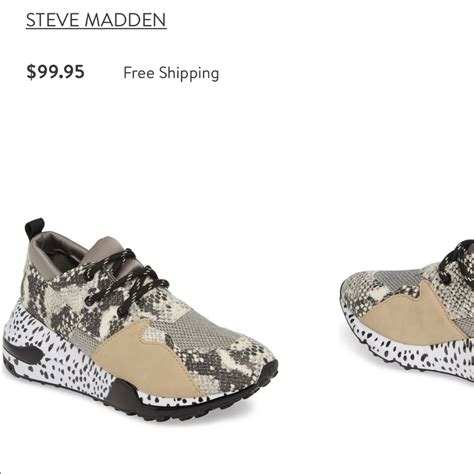Click the black laces on the left sneaker

[x=127, y=280]
